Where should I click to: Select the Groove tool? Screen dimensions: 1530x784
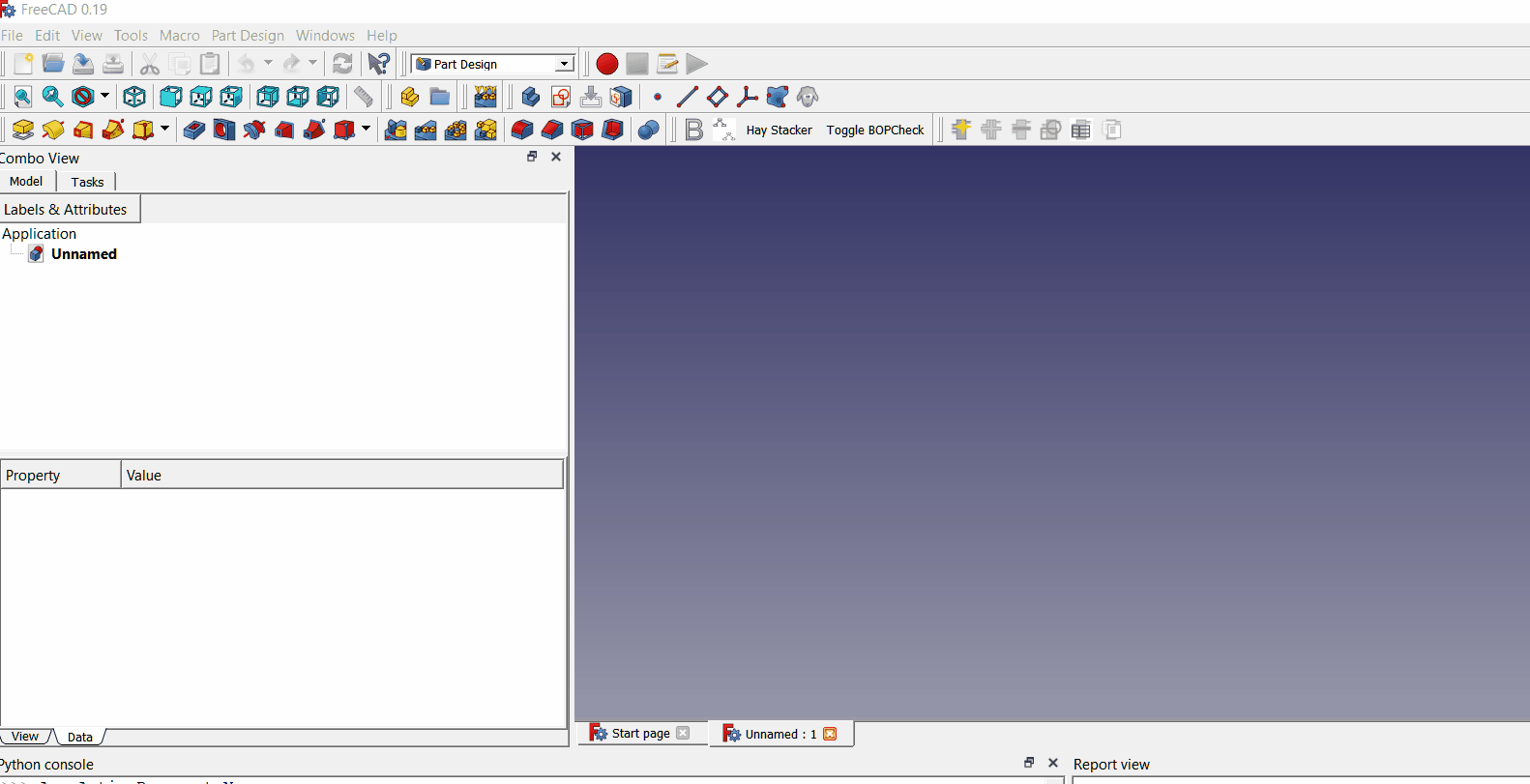pos(254,130)
